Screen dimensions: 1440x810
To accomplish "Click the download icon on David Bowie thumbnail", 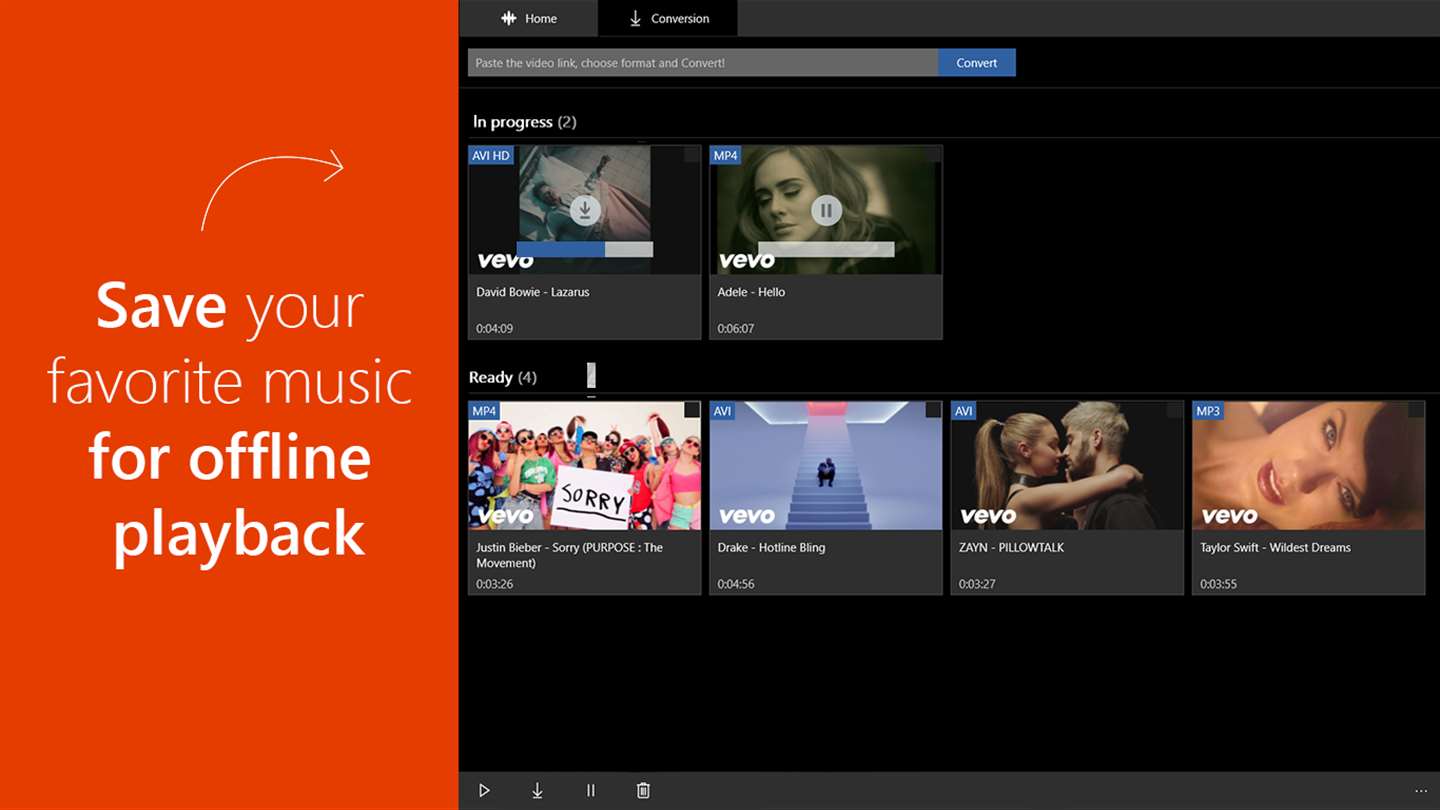I will [x=585, y=210].
